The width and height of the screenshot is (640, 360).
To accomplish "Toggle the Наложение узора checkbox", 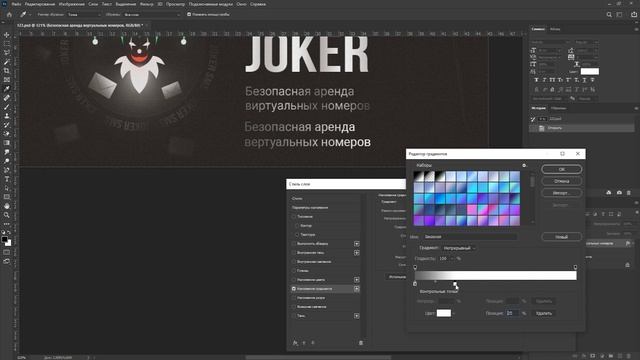I will point(293,298).
